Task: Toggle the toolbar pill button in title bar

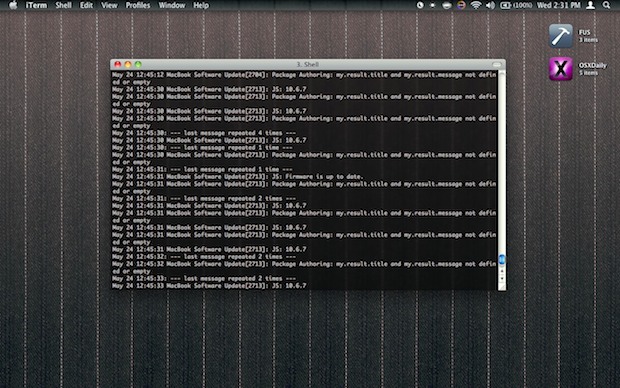Action: (497, 64)
